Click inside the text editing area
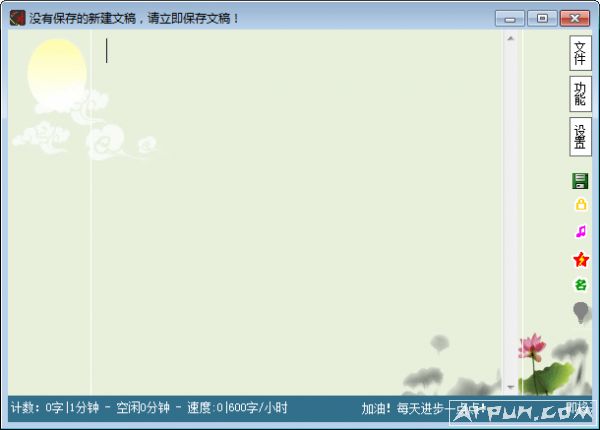This screenshot has width=600, height=430. click(300, 200)
